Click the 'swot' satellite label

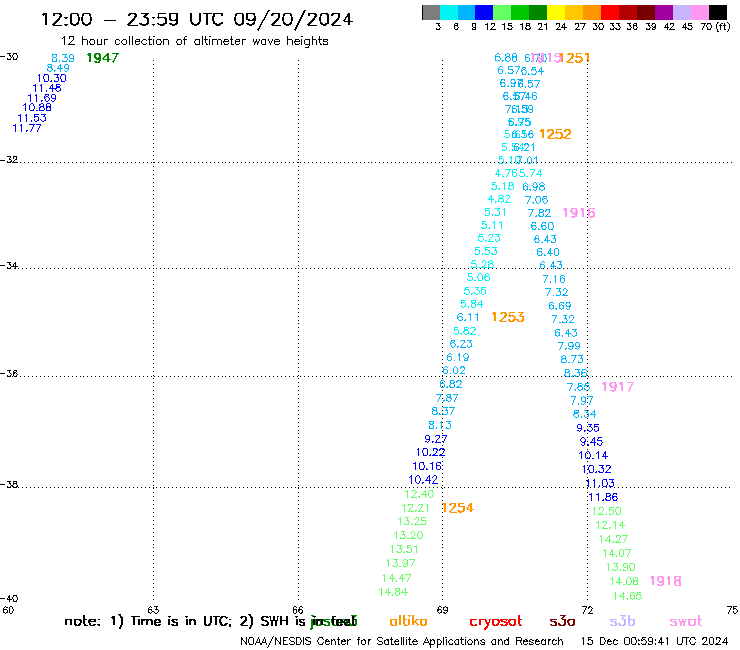[x=686, y=621]
